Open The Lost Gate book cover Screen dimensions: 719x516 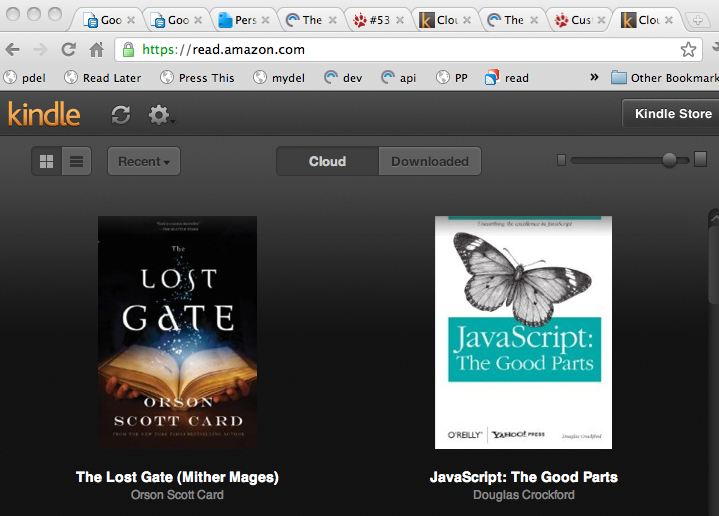[x=177, y=332]
